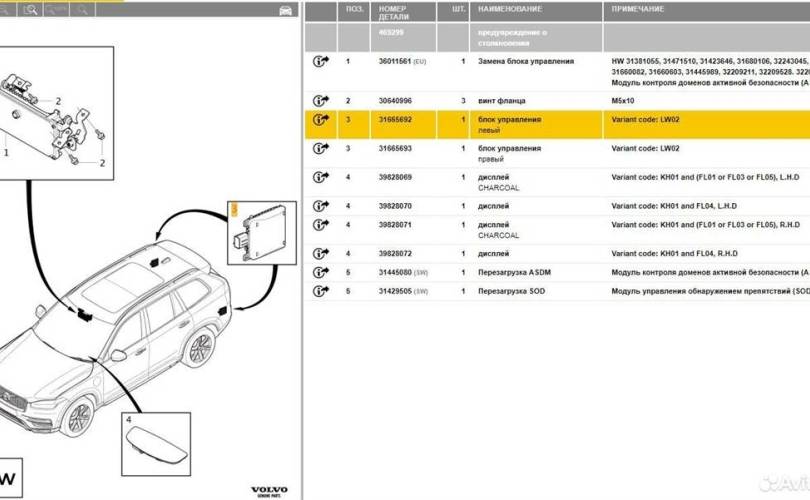
Task: Click info icon on highlighted row 31665692
Action: tap(321, 120)
